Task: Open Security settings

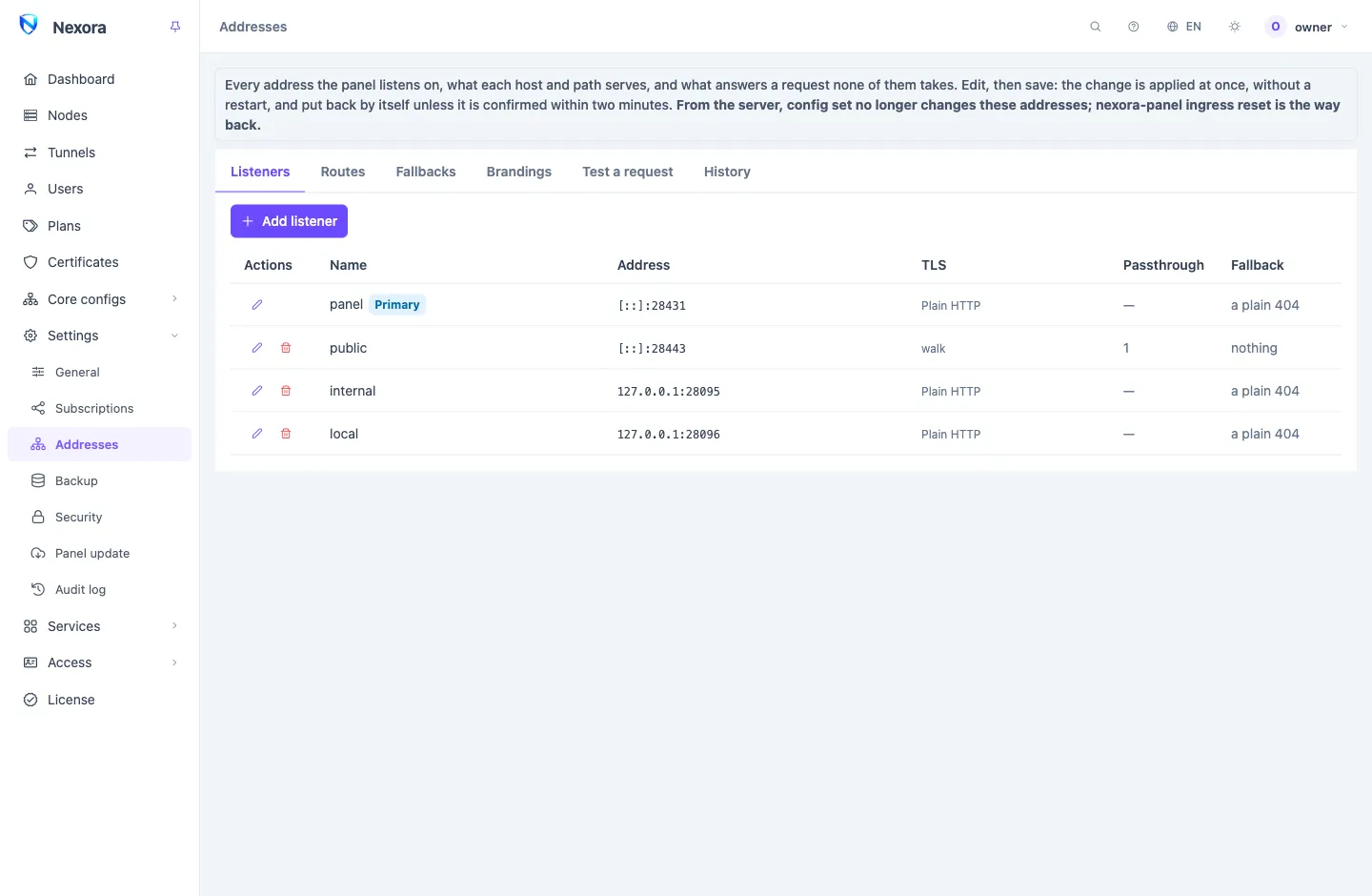Action: click(x=99, y=517)
